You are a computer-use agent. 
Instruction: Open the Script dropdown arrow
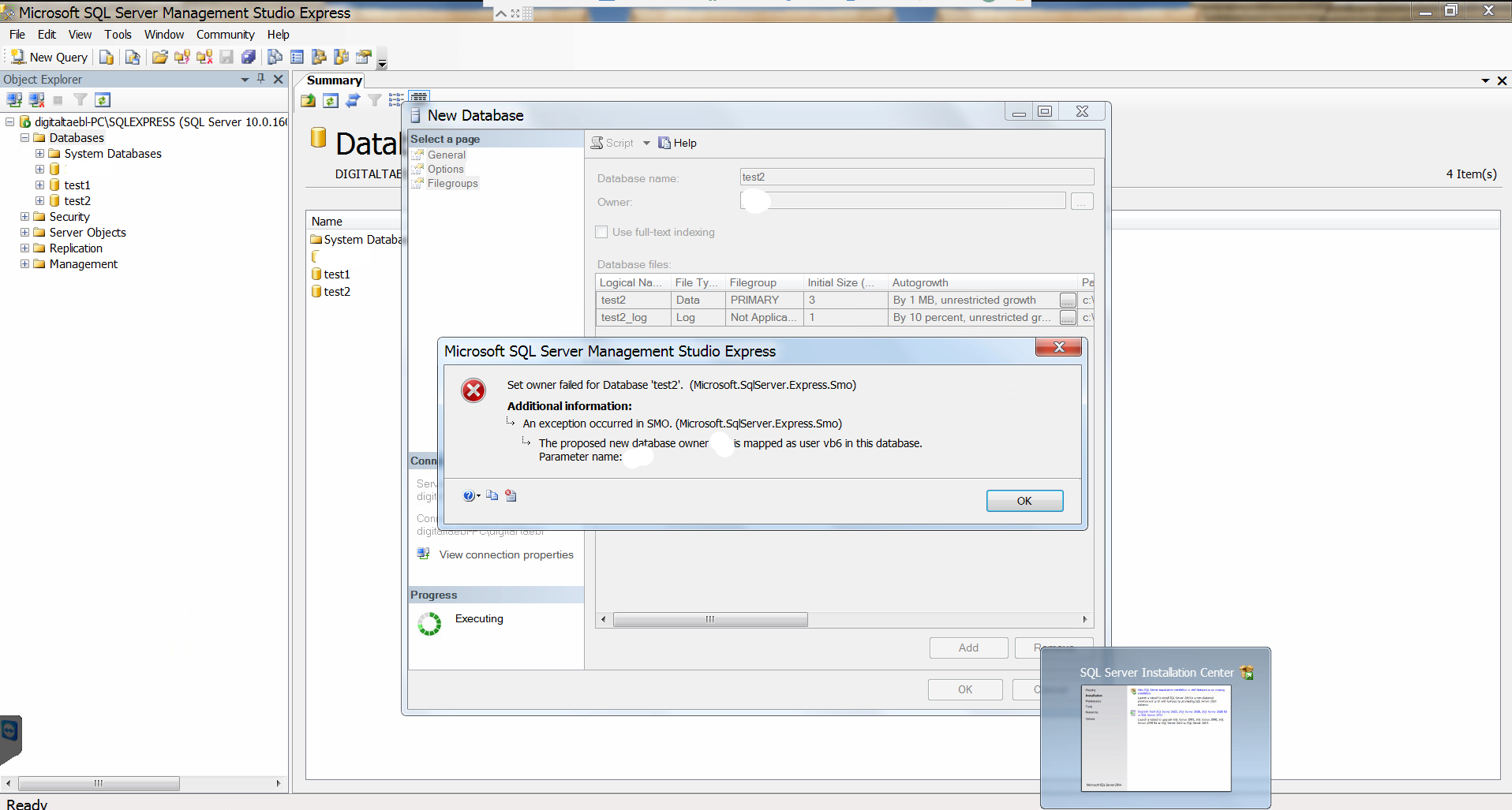coord(646,143)
